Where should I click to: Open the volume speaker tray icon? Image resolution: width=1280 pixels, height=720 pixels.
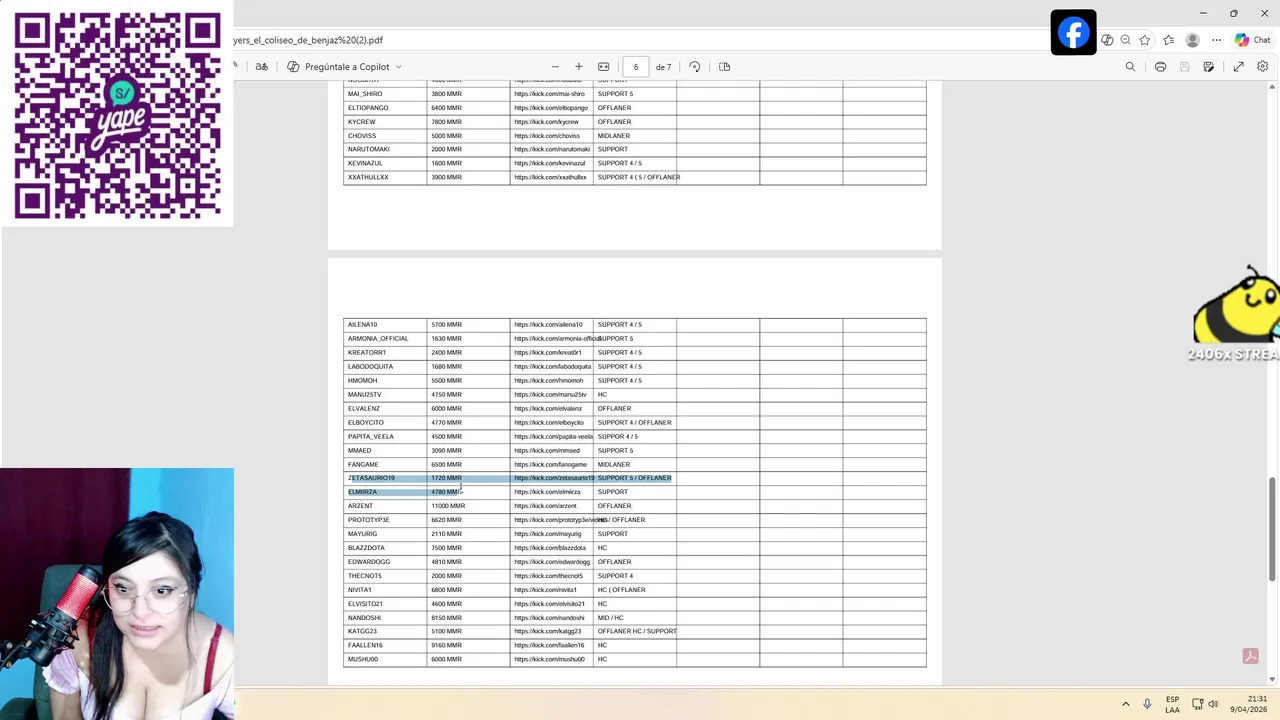(1213, 704)
